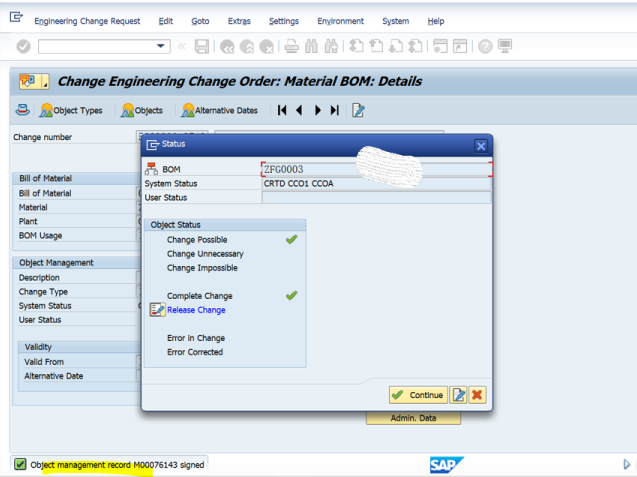Open the Edit menu
This screenshot has height=477, width=637.
click(166, 21)
